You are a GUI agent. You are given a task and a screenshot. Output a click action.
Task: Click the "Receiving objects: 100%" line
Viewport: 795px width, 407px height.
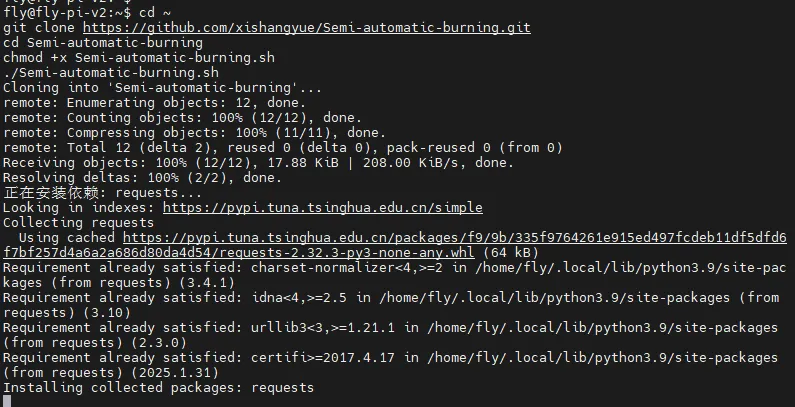(258, 163)
